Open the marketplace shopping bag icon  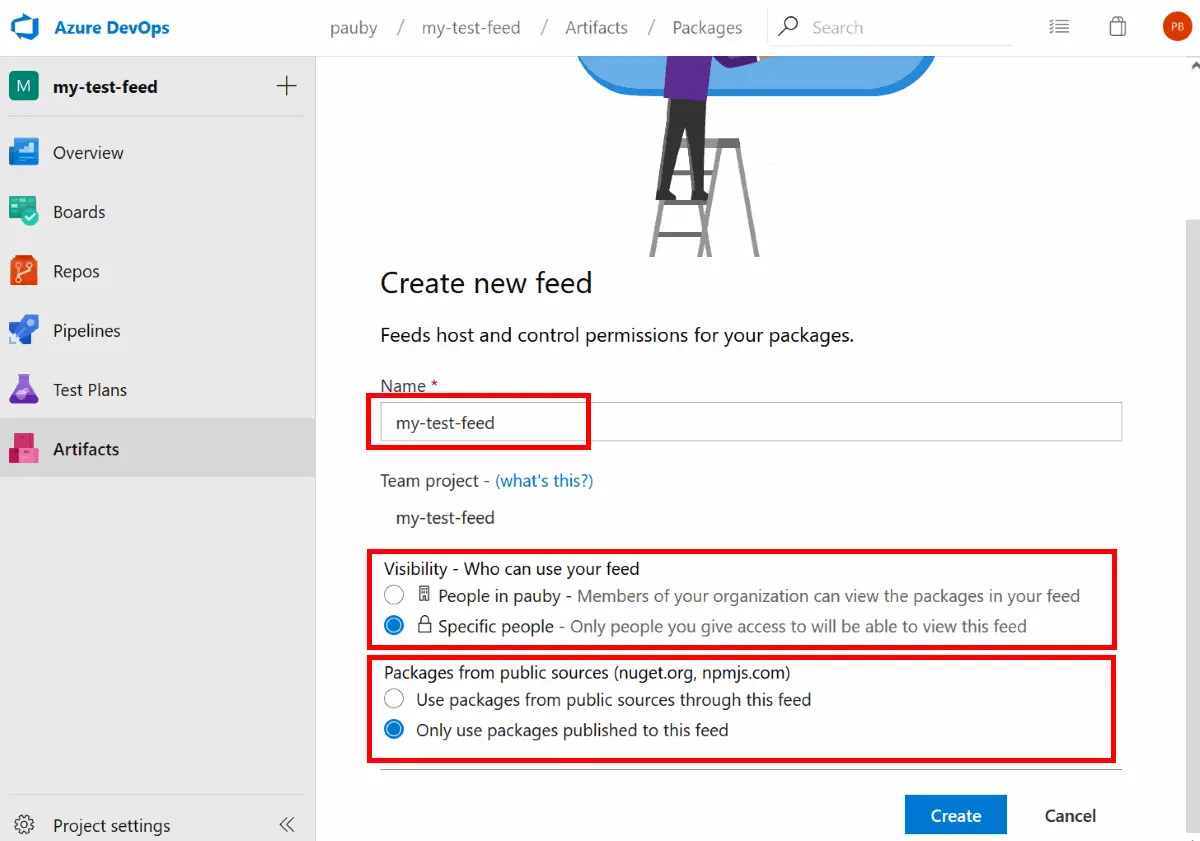[x=1118, y=27]
